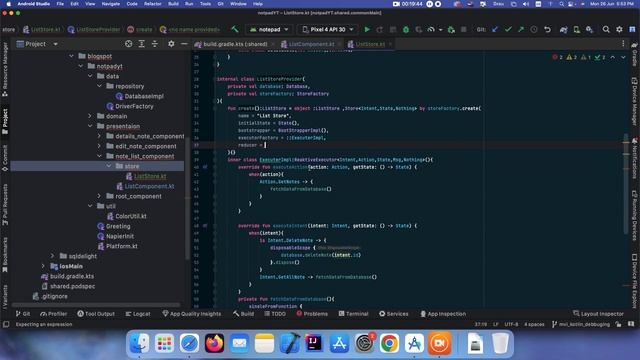Click Select Opened File target icon
Screen dimensions: 640x360
tap(129, 44)
